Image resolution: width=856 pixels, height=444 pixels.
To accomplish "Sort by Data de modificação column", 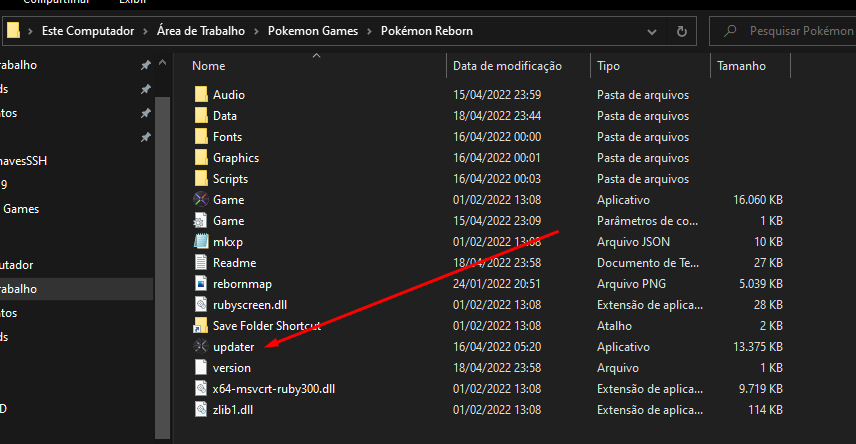I will pyautogui.click(x=507, y=66).
